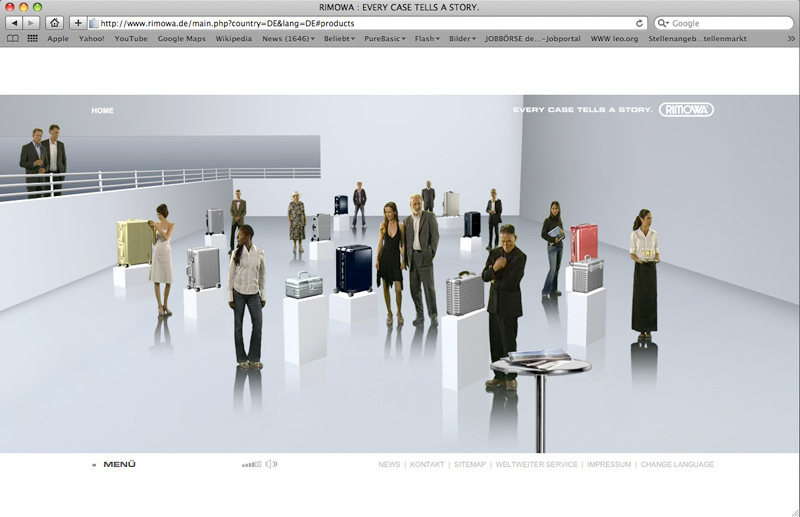The height and width of the screenshot is (517, 800).
Task: Click the two men on the balcony
Action: (x=43, y=160)
